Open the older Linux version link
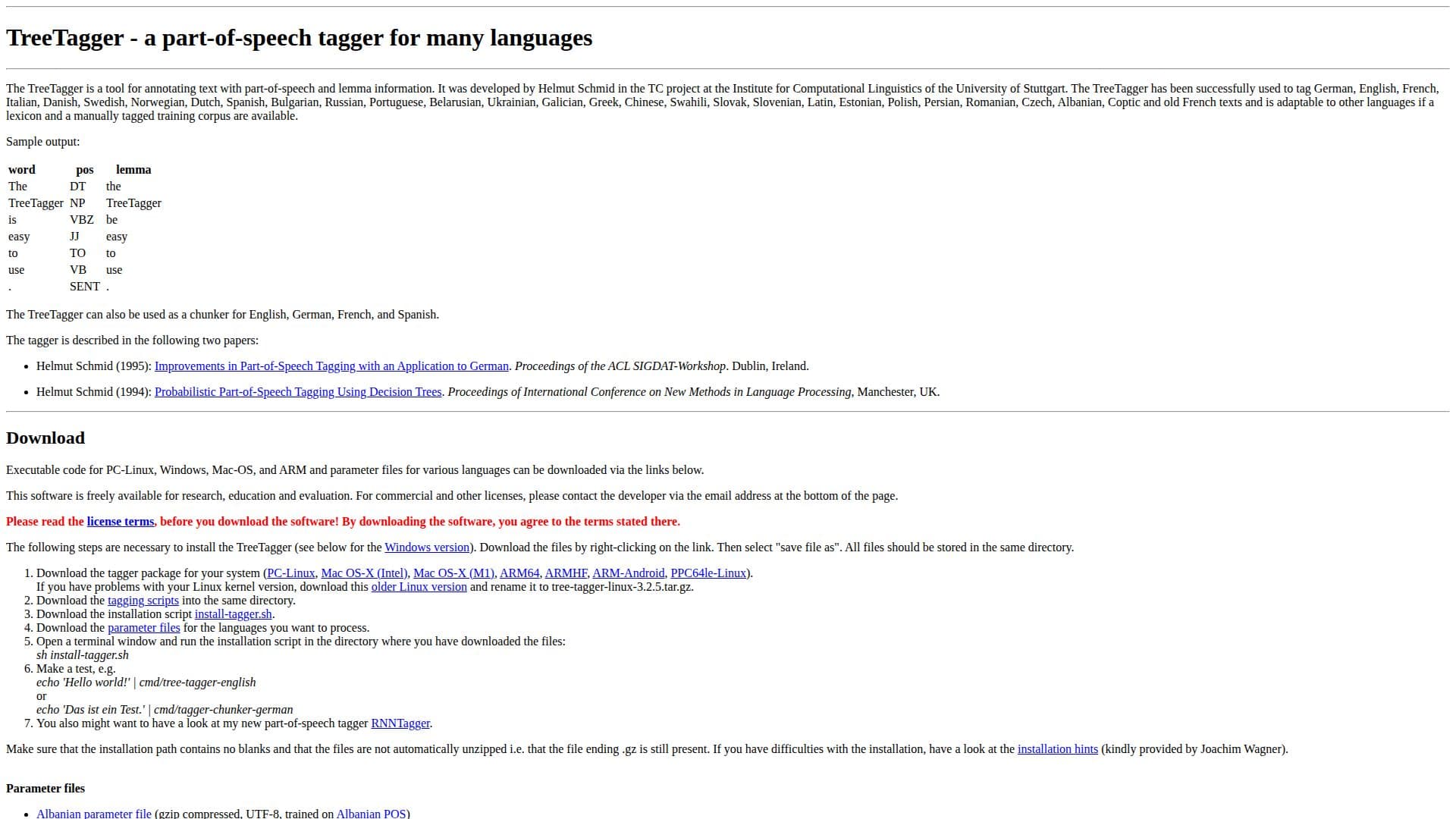 click(419, 587)
